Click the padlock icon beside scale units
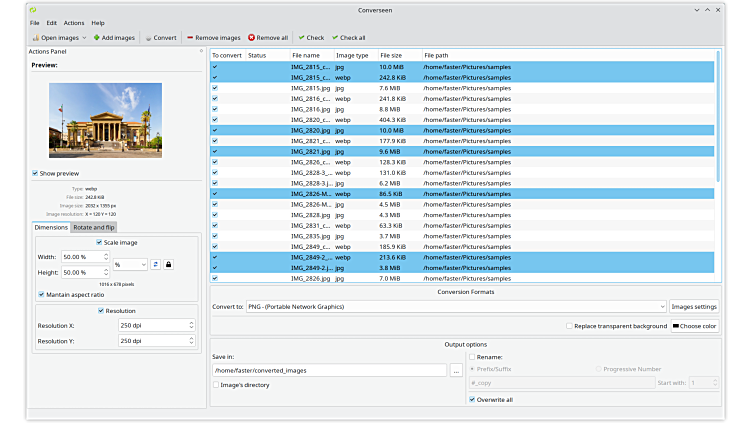Image resolution: width=752 pixels, height=423 pixels. (169, 264)
